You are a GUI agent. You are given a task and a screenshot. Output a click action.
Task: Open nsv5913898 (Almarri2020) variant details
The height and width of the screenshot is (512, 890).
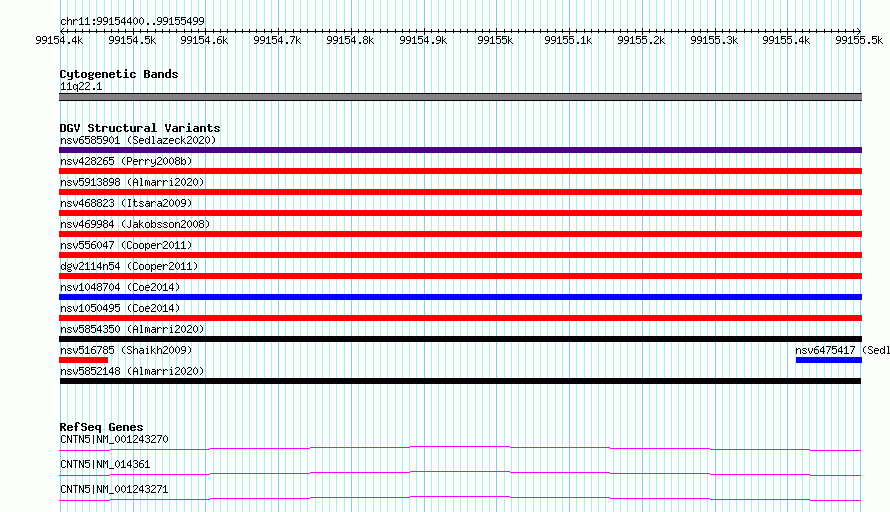pyautogui.click(x=132, y=182)
